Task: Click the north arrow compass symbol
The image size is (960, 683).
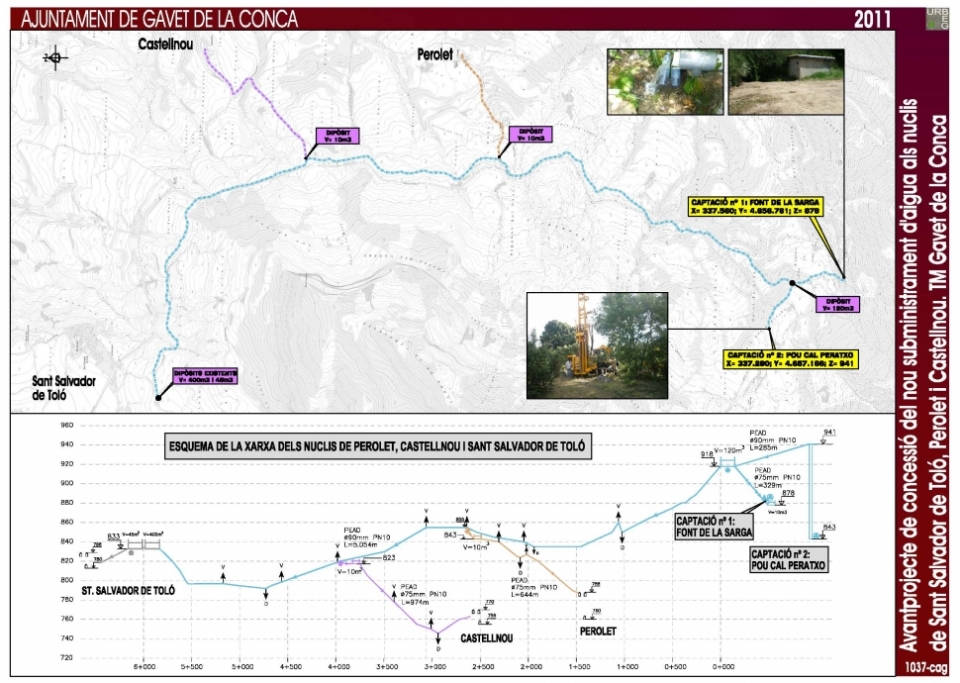Action: 54,58
